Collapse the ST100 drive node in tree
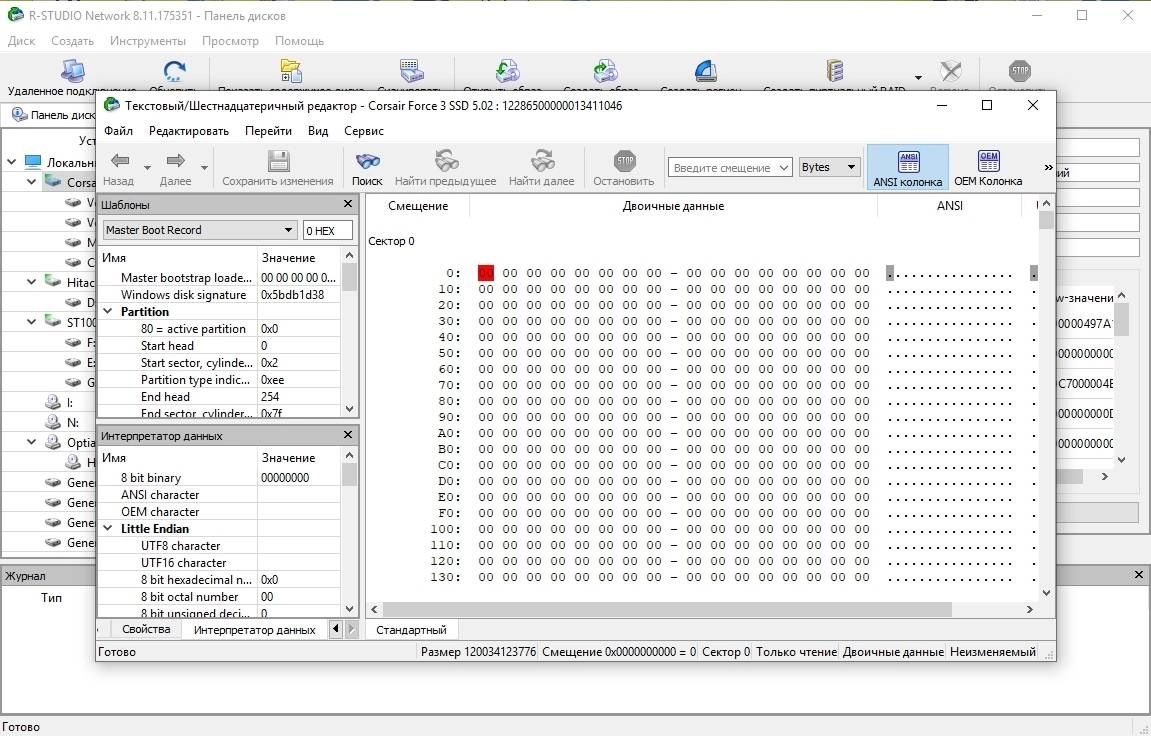 tap(32, 321)
